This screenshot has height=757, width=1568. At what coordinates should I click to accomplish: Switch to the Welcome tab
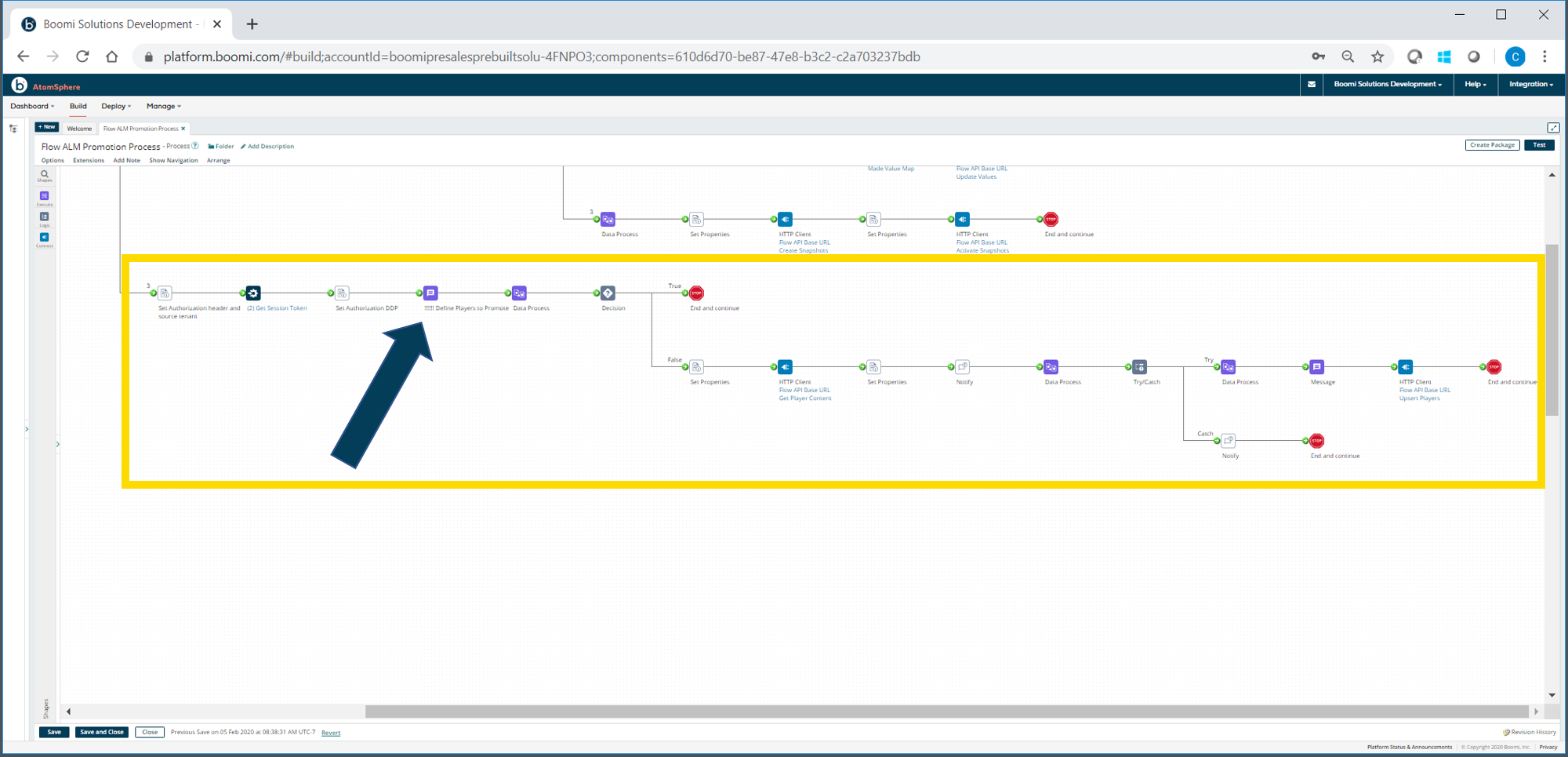tap(78, 128)
